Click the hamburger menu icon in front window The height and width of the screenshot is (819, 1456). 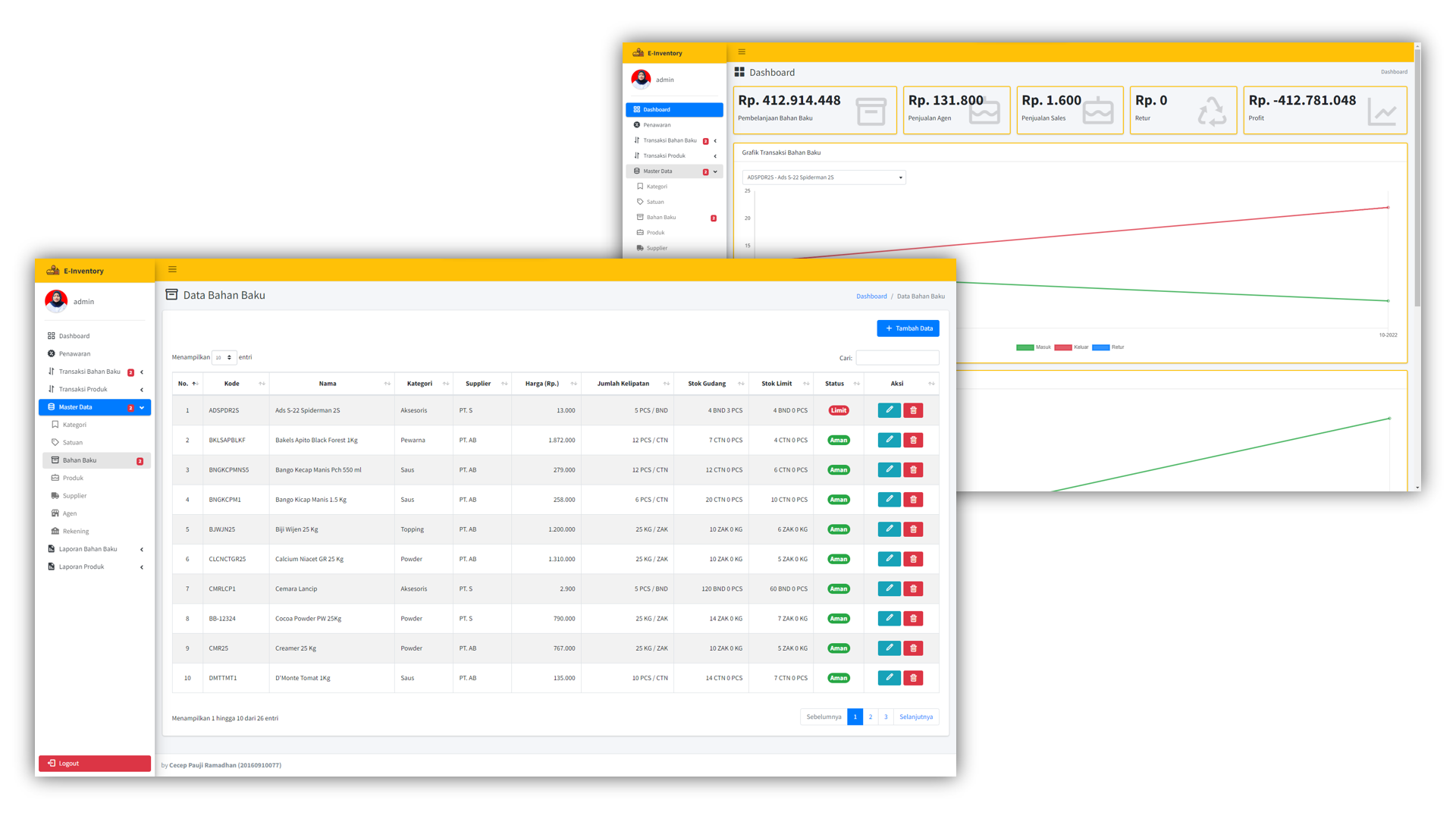pyautogui.click(x=172, y=269)
